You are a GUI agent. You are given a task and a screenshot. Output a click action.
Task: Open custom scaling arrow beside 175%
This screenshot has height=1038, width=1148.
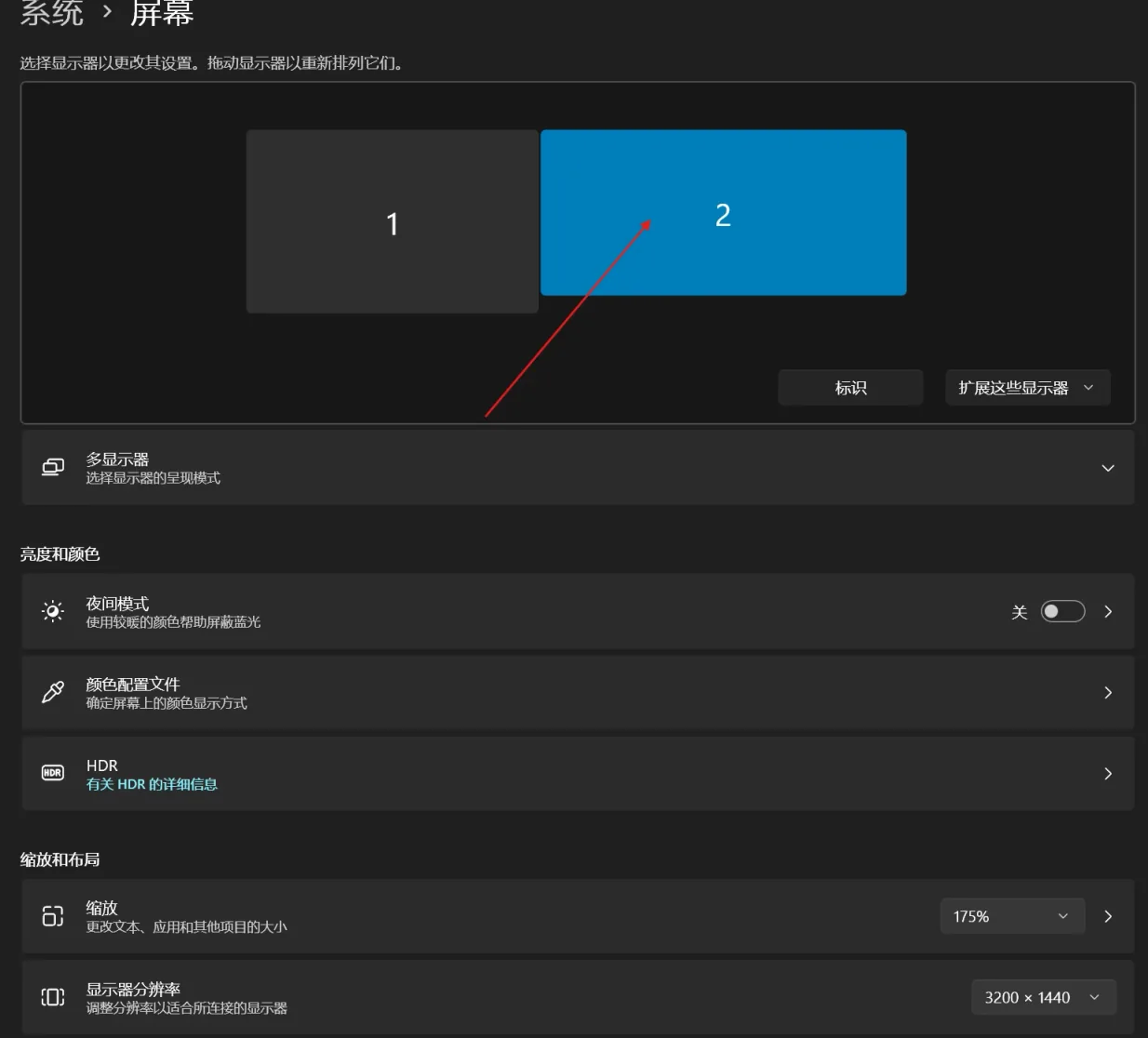1108,916
